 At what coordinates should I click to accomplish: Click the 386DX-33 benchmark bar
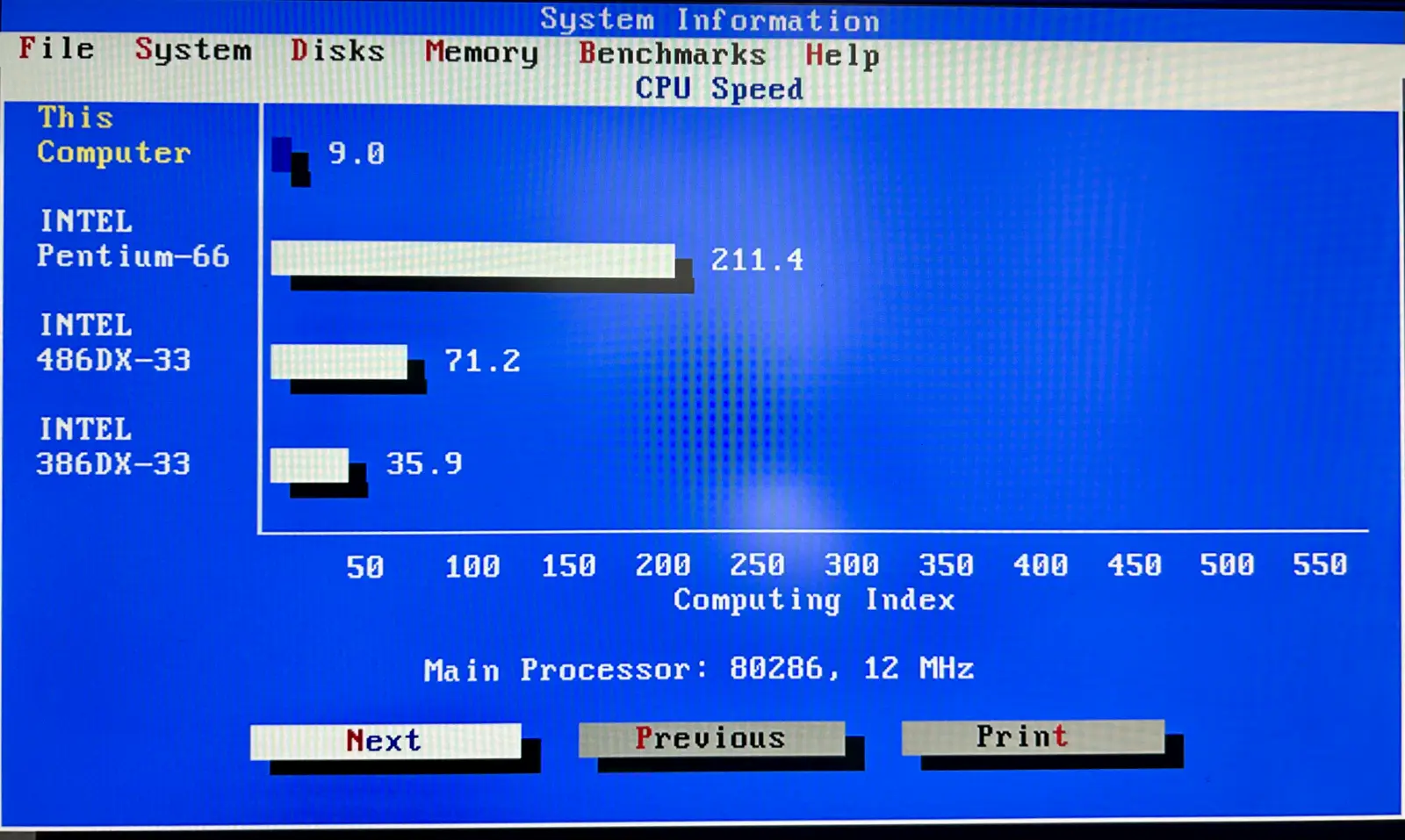tap(310, 465)
